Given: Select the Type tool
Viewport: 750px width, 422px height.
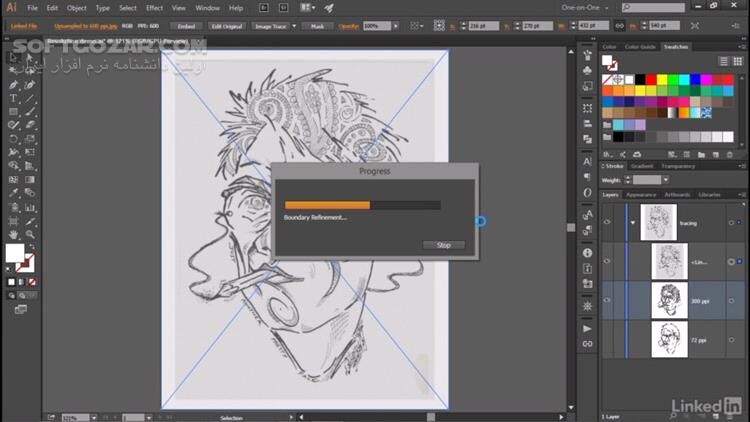Looking at the screenshot, I should tap(13, 99).
